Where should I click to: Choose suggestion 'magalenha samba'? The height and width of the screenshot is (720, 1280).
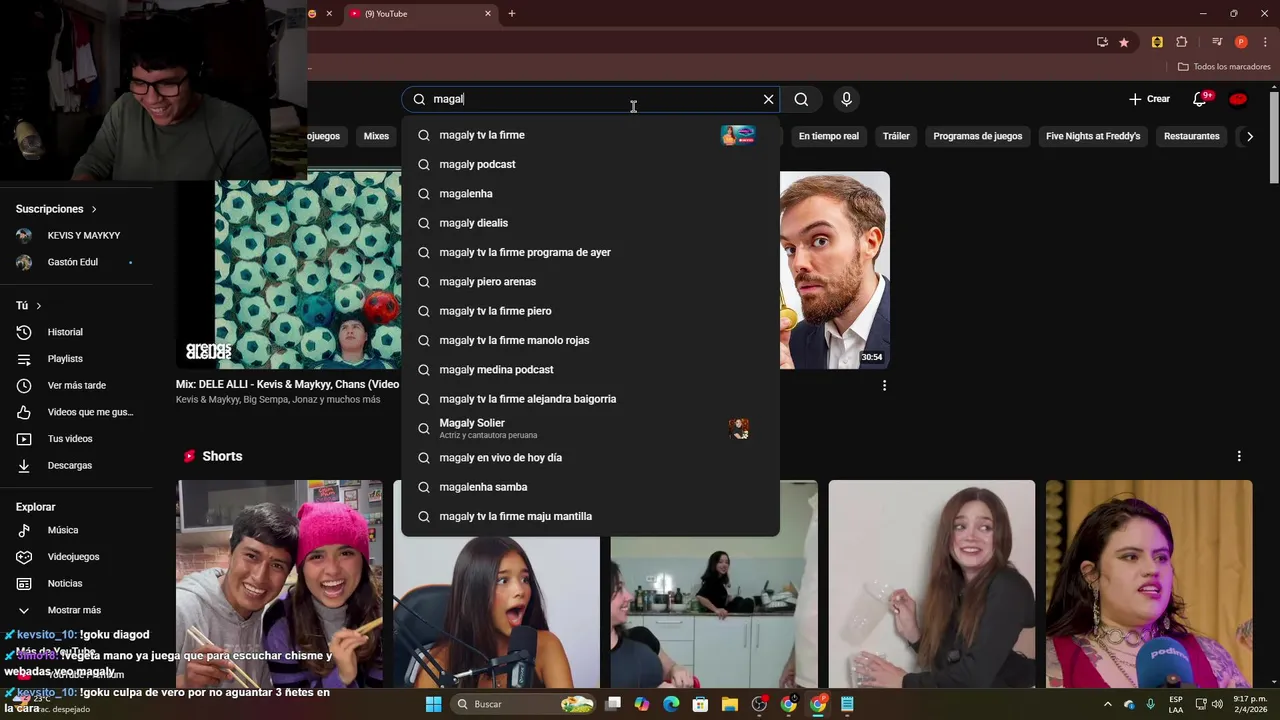pyautogui.click(x=590, y=487)
